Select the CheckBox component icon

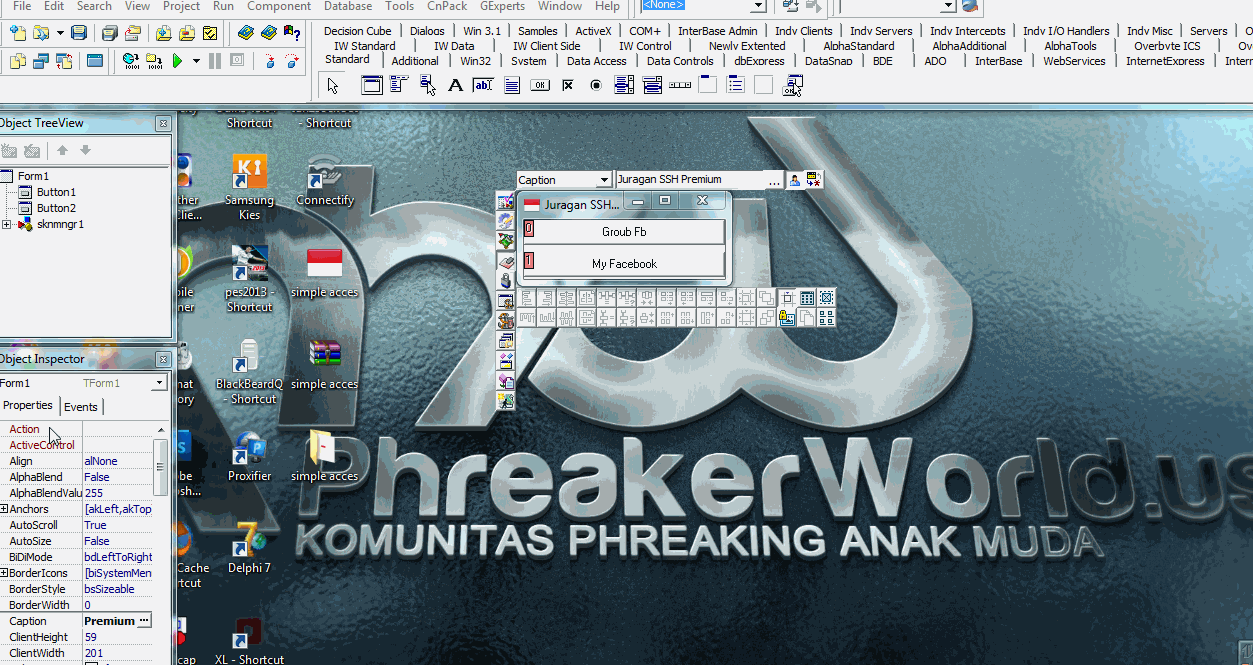pos(568,86)
